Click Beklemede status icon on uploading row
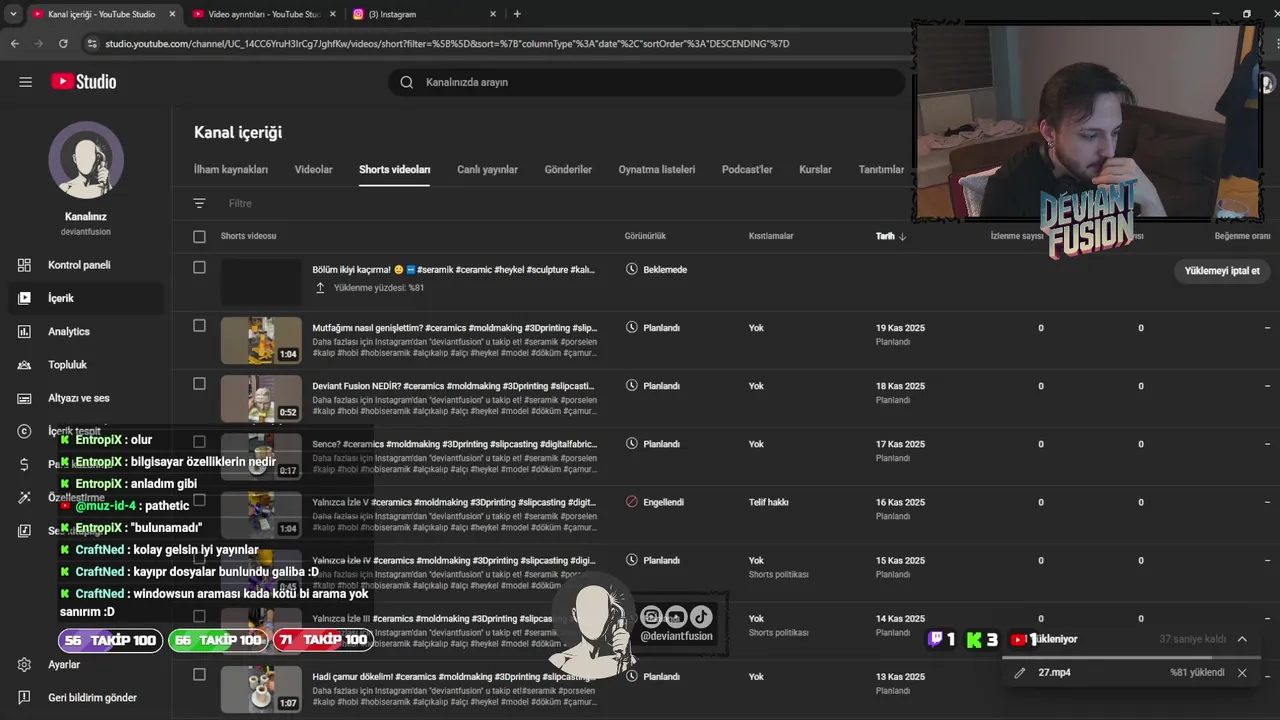Viewport: 1280px width, 720px height. point(631,269)
